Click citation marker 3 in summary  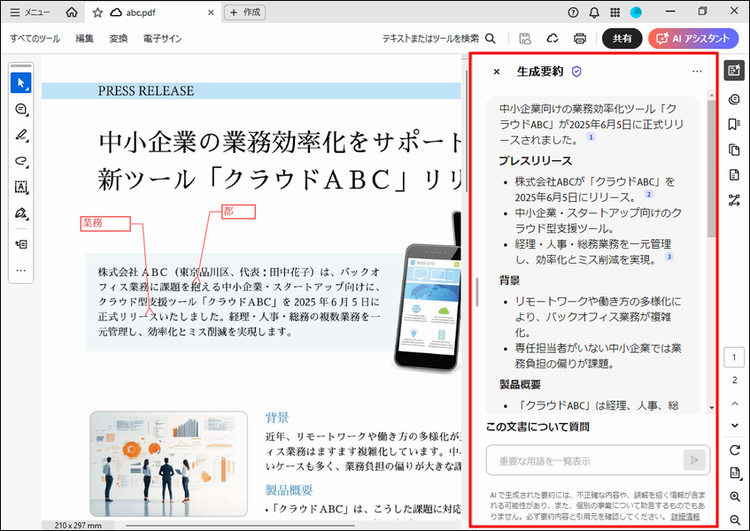click(669, 257)
